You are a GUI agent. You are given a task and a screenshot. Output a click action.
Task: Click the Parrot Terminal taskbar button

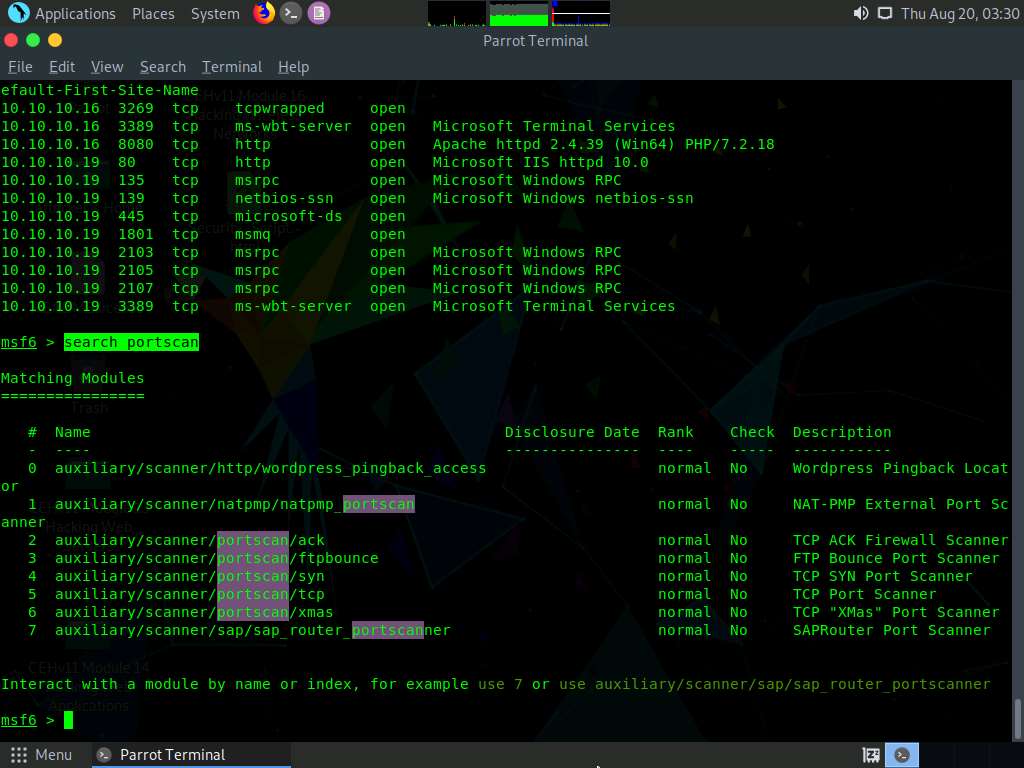pyautogui.click(x=189, y=755)
